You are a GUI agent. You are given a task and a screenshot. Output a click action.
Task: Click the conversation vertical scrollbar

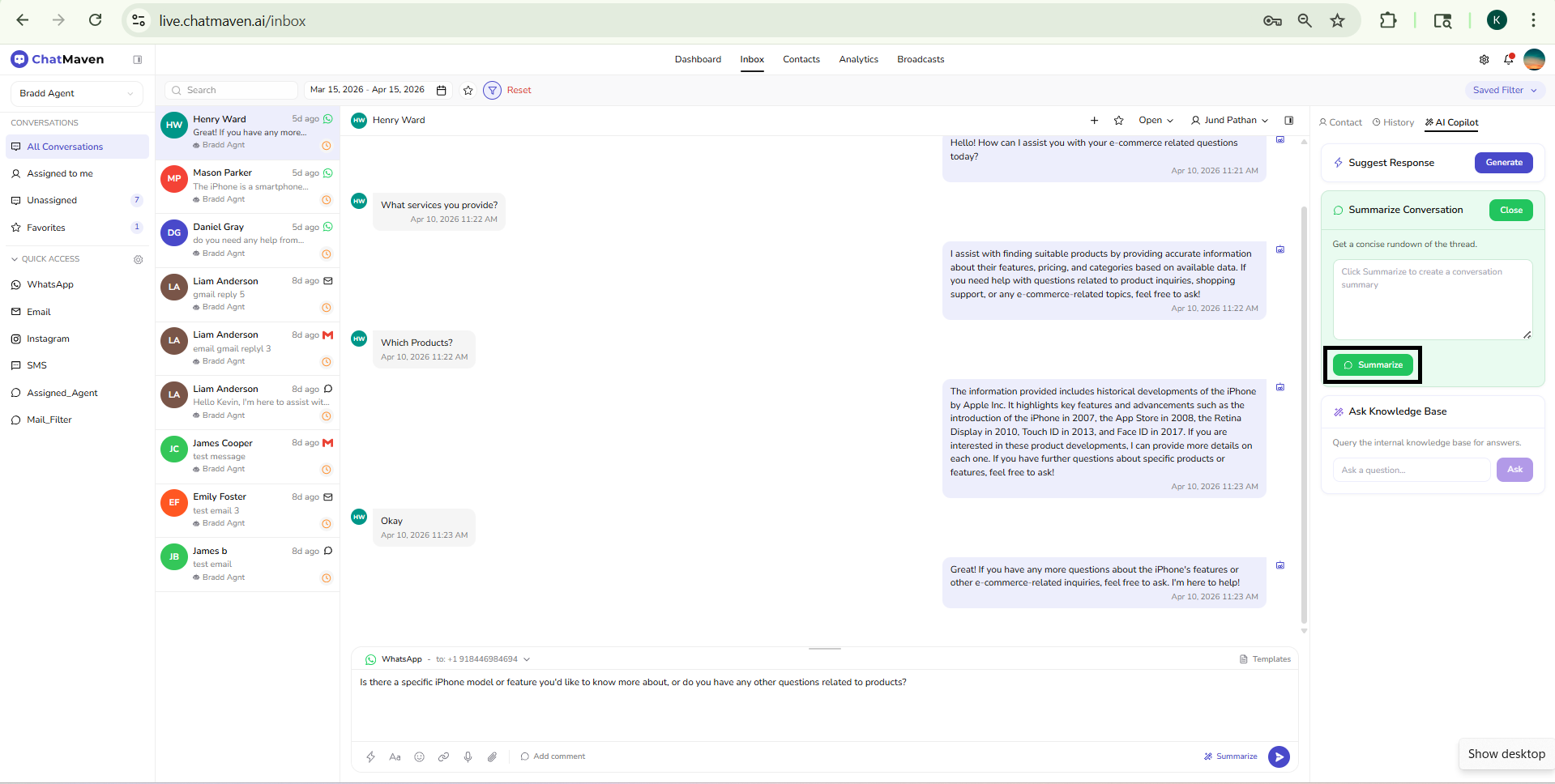1304,405
